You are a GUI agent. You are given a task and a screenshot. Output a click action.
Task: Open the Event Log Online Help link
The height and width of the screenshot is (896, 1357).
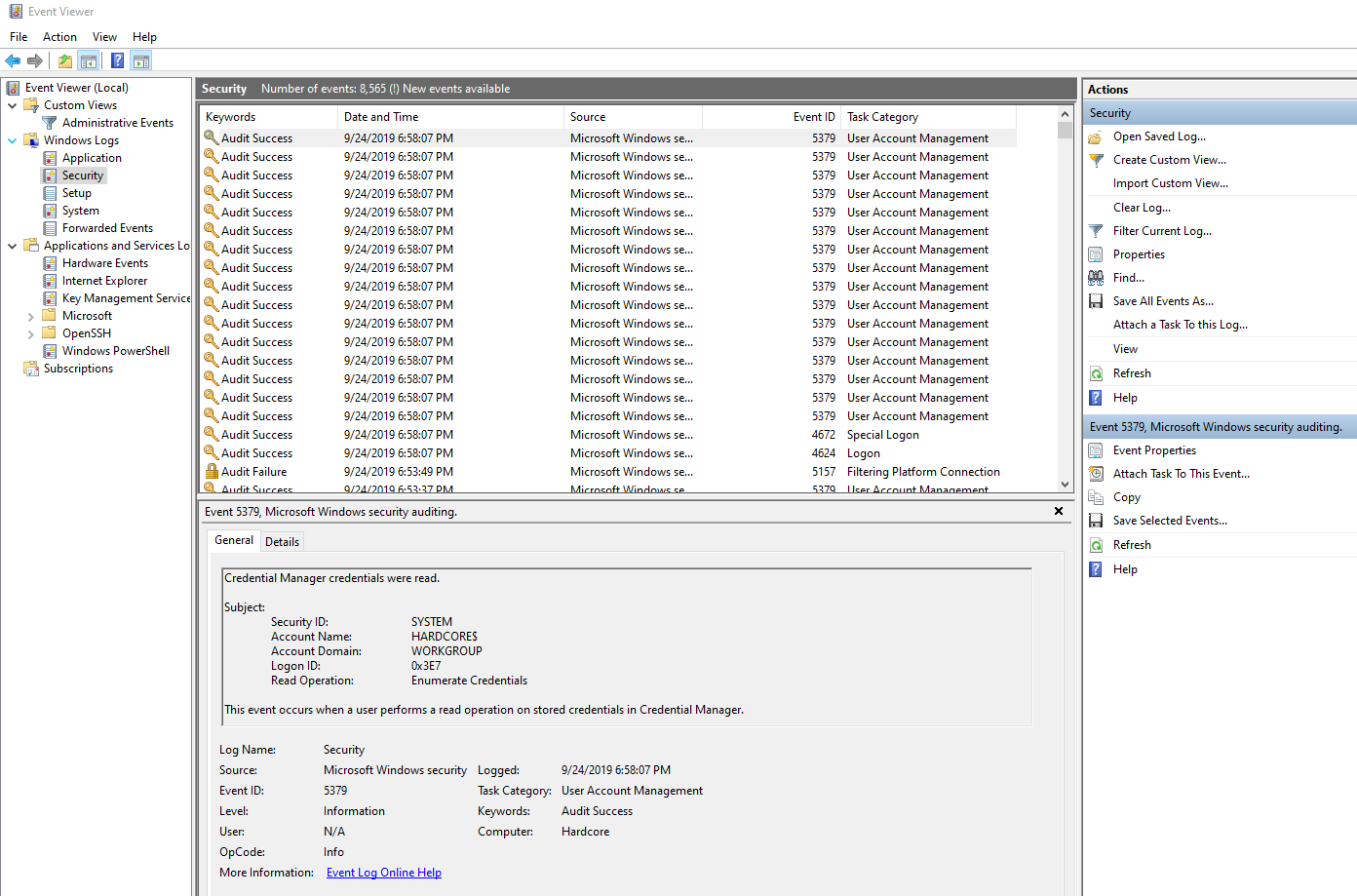(384, 873)
